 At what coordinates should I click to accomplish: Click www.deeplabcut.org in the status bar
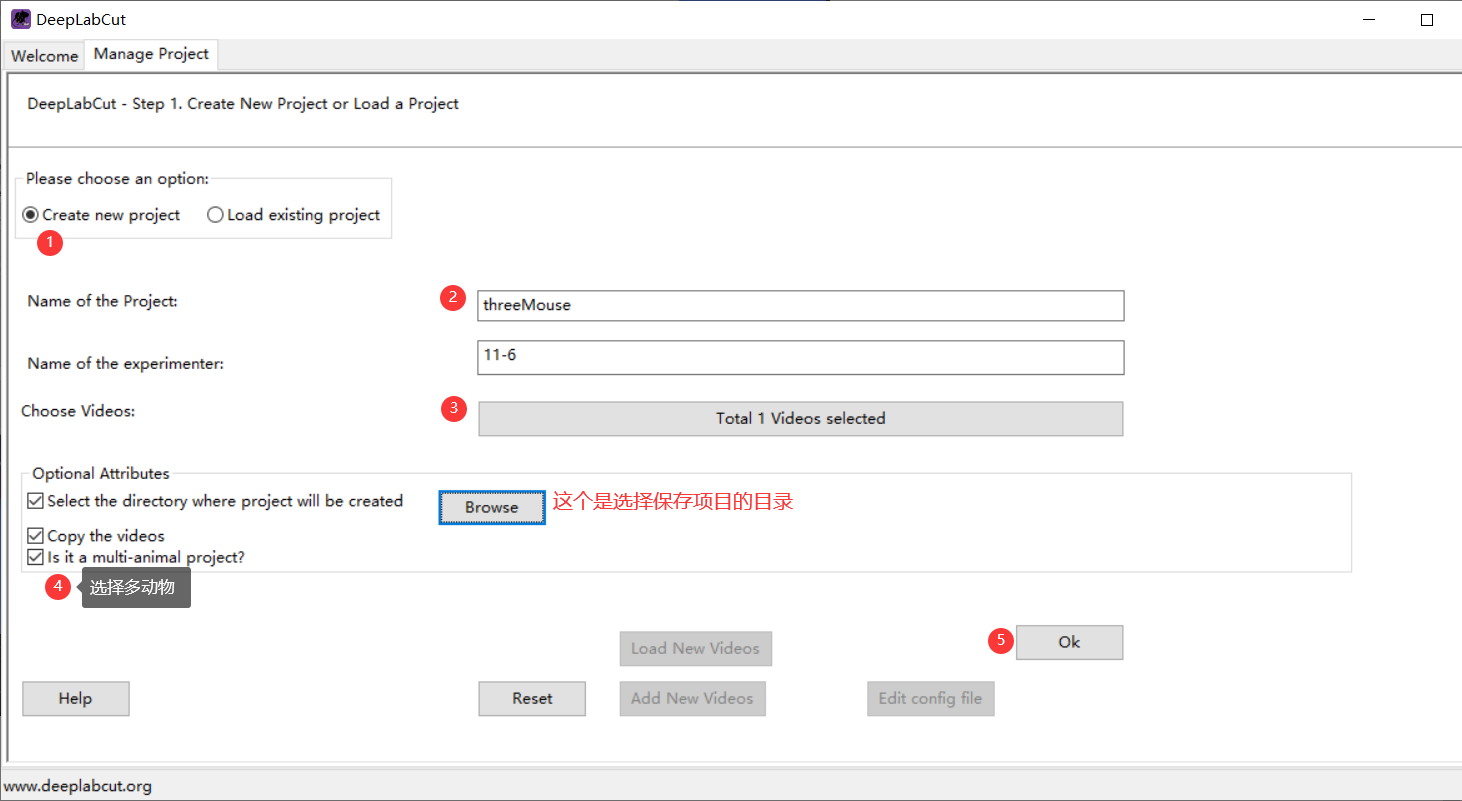pyautogui.click(x=78, y=786)
